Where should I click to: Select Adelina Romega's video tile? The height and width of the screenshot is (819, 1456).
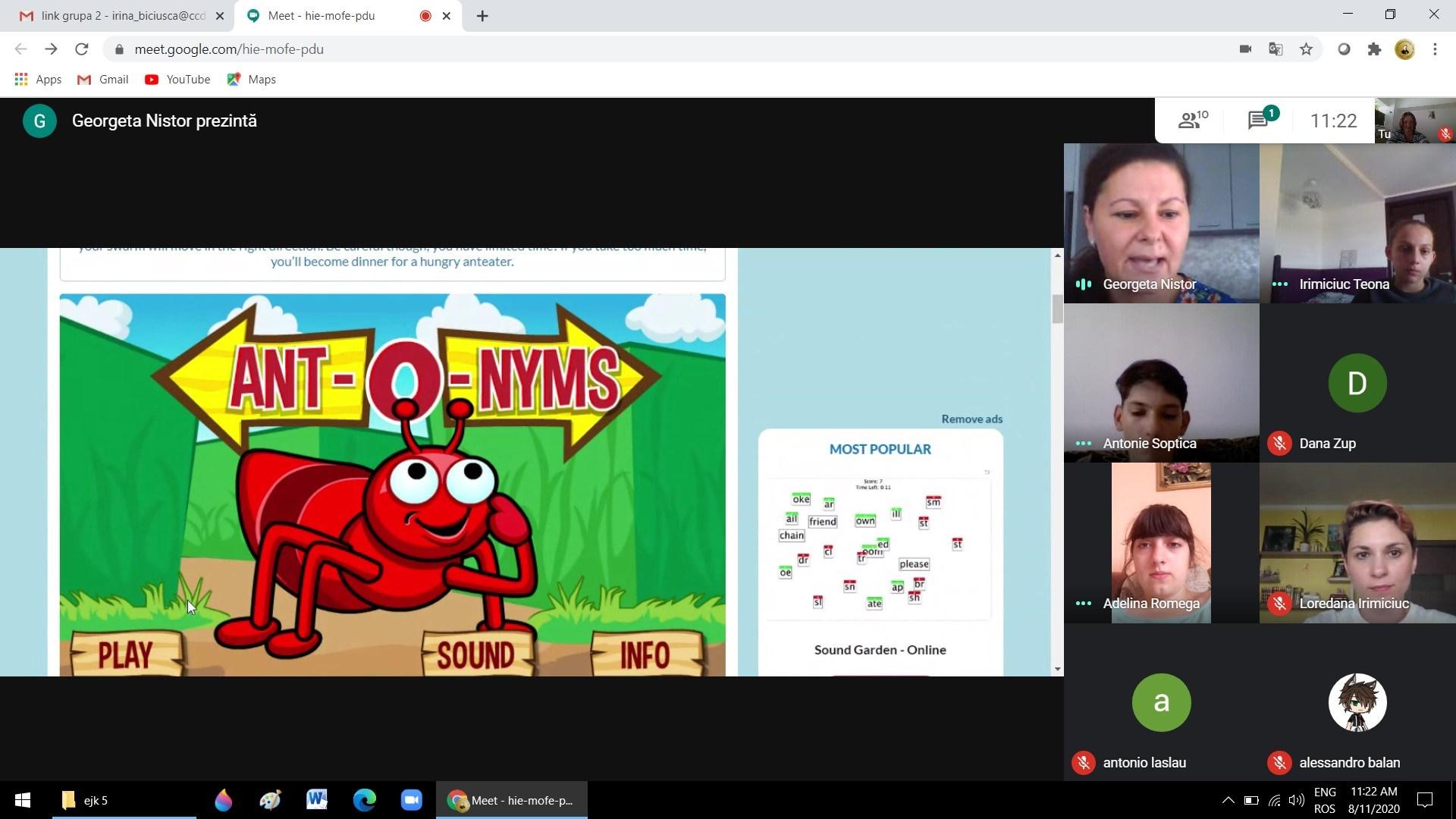(1161, 543)
